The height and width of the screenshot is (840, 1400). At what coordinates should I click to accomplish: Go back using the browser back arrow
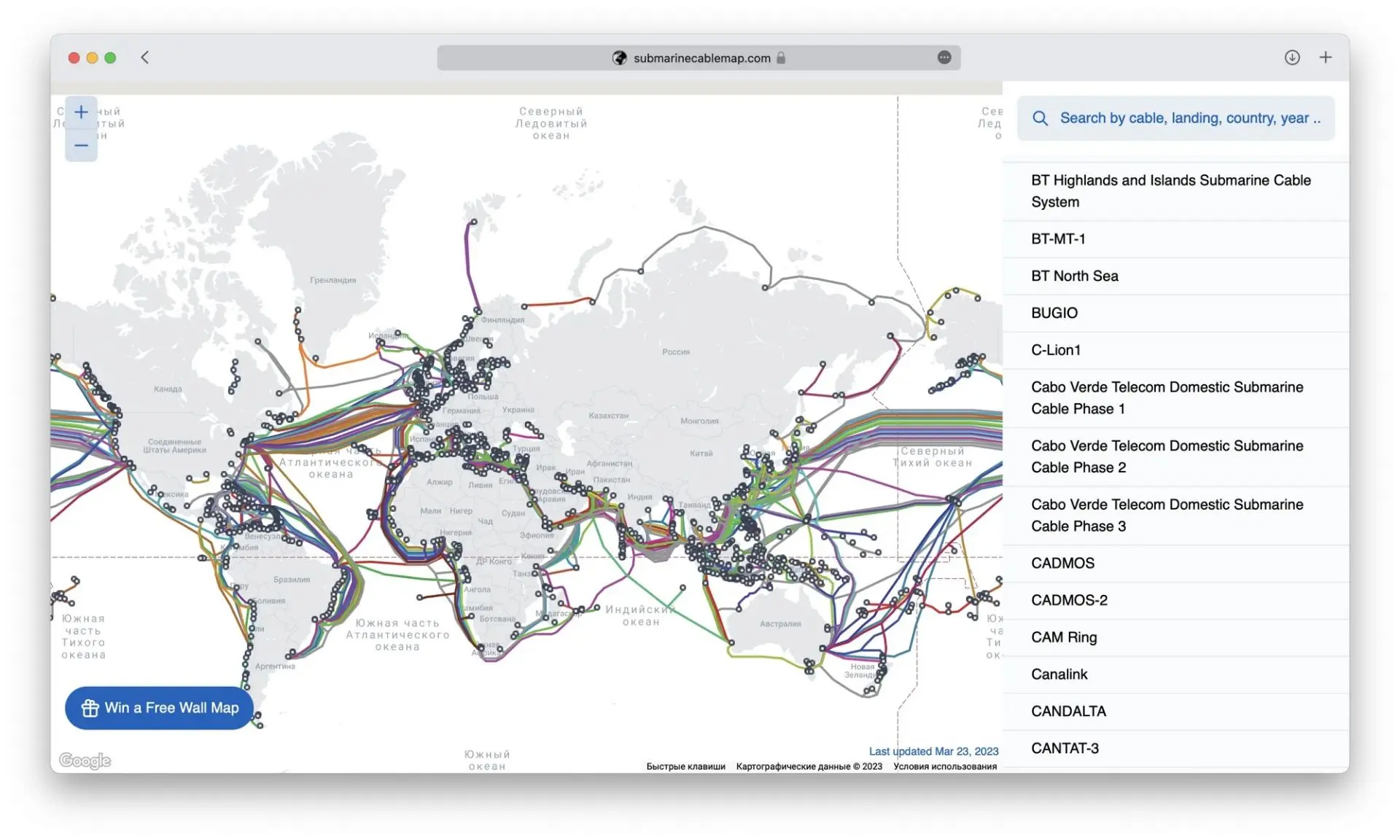144,58
